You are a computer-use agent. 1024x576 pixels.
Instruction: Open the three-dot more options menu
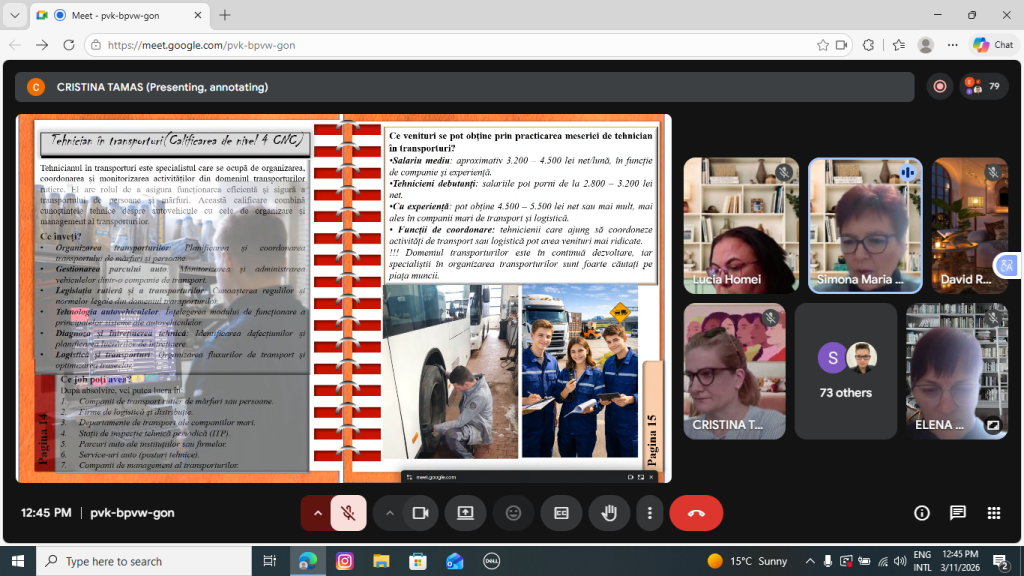coord(650,513)
